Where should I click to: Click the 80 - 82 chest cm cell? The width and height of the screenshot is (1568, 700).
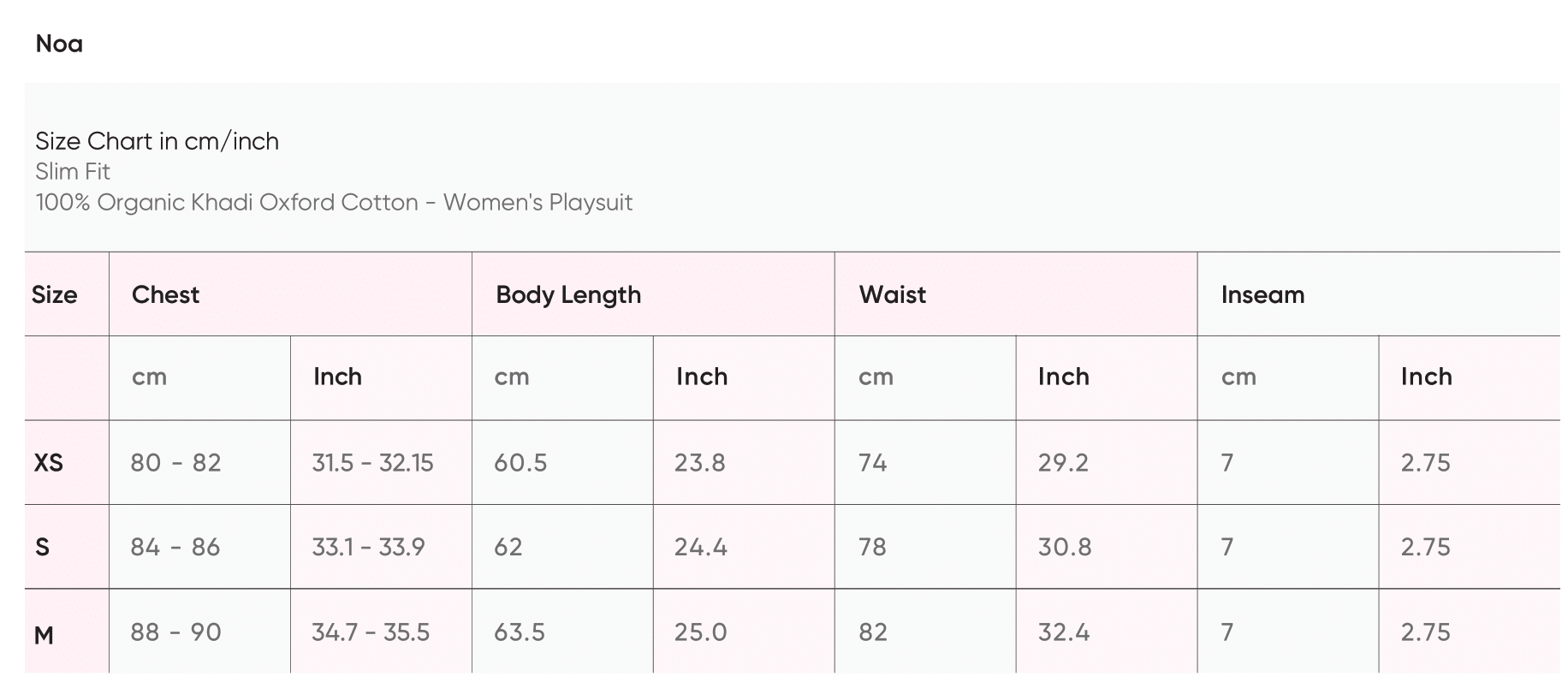point(175,463)
